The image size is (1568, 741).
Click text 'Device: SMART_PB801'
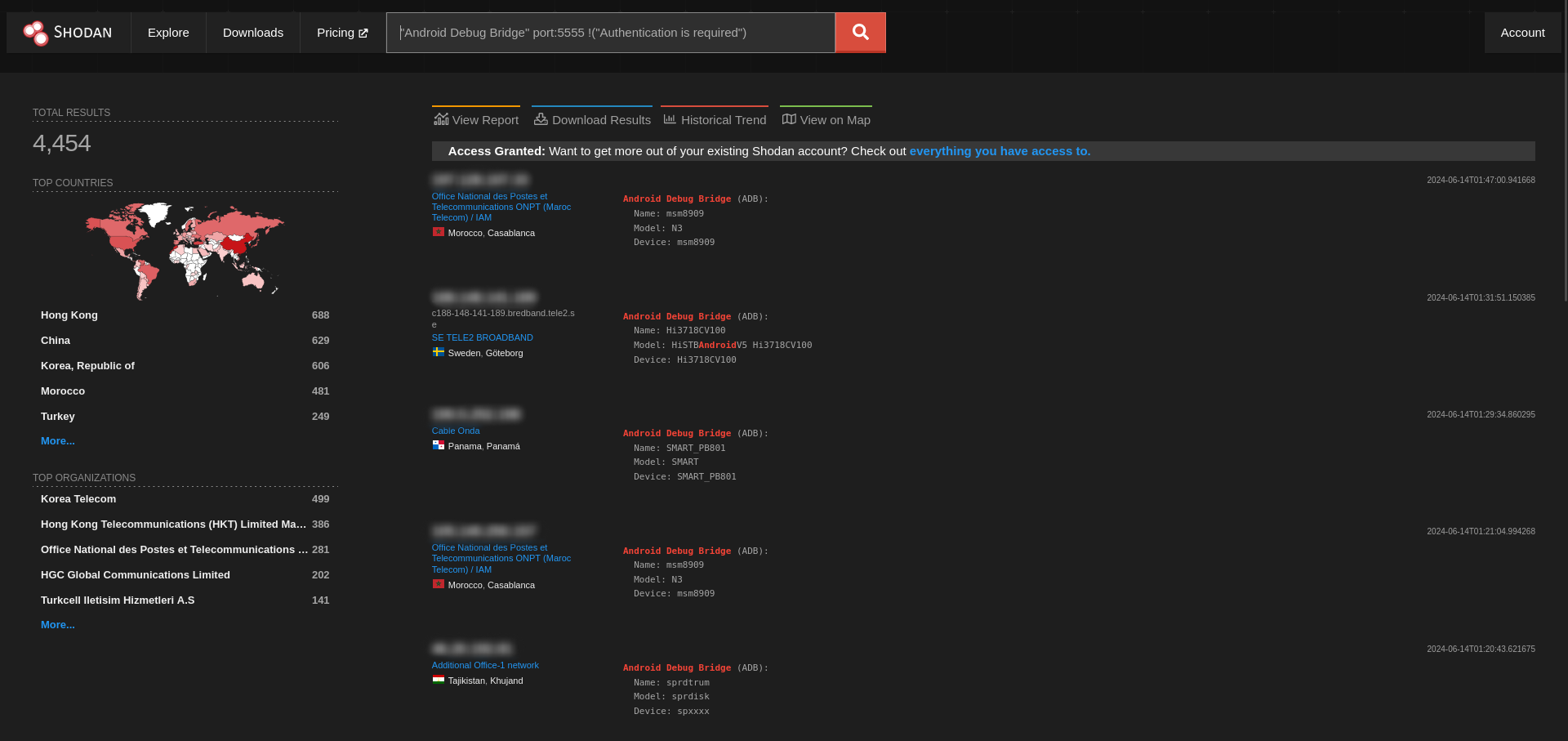[x=685, y=477]
